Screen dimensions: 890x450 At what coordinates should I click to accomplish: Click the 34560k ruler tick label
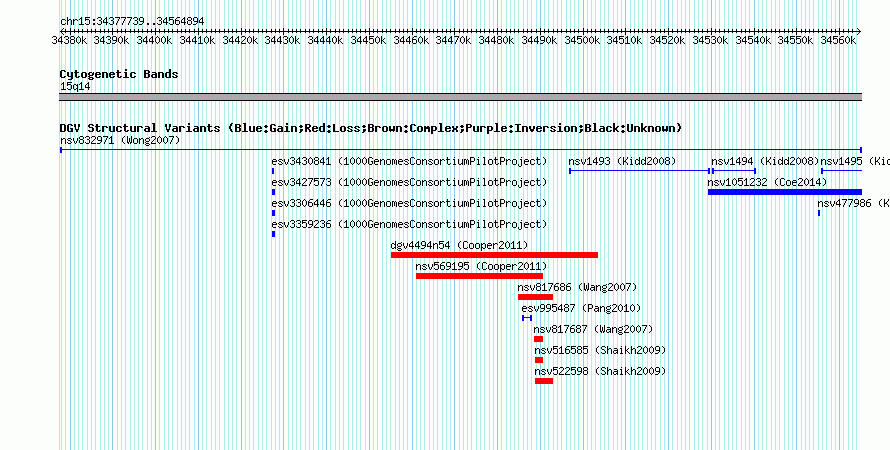[x=838, y=41]
